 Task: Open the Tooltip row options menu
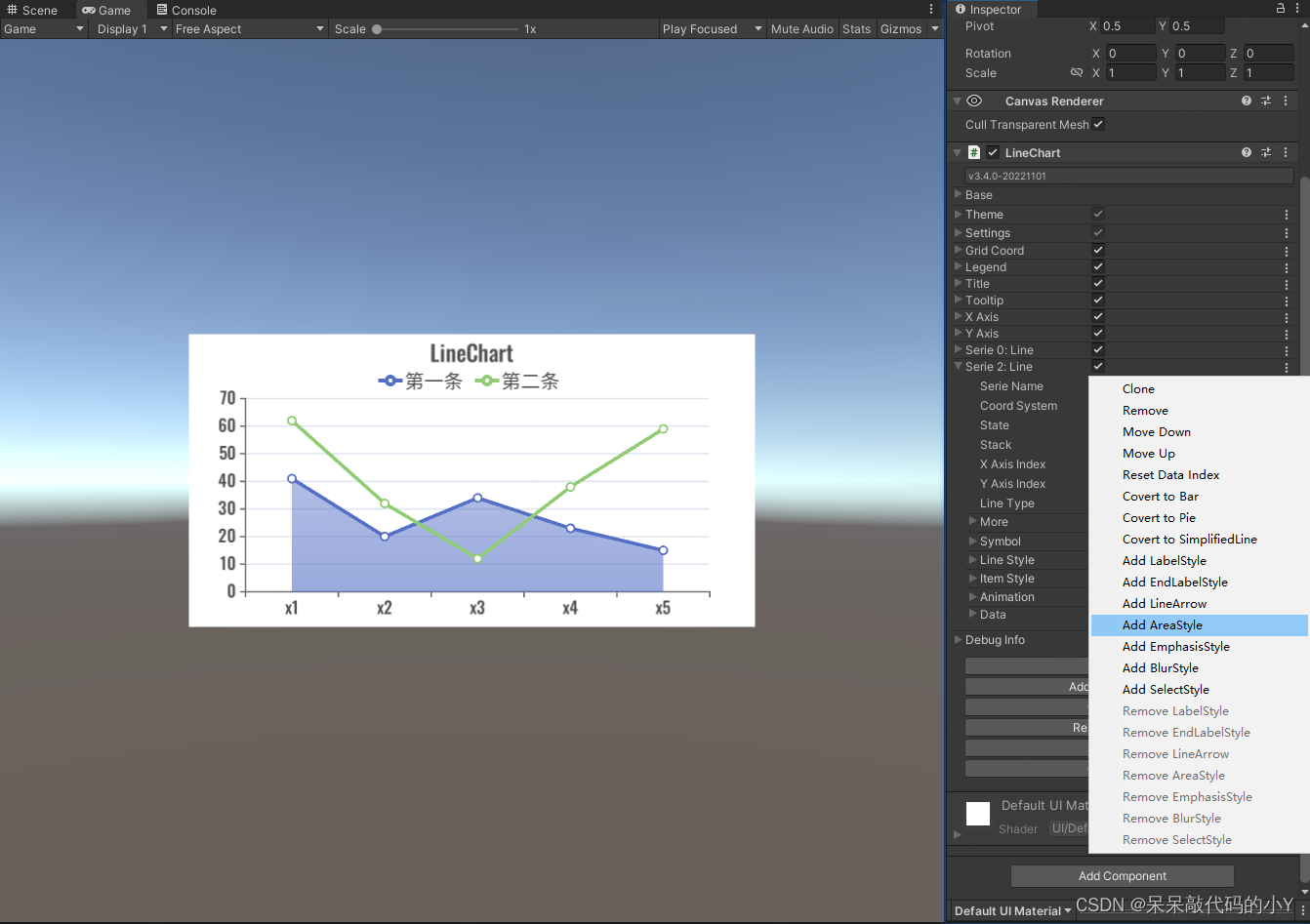coord(1287,301)
